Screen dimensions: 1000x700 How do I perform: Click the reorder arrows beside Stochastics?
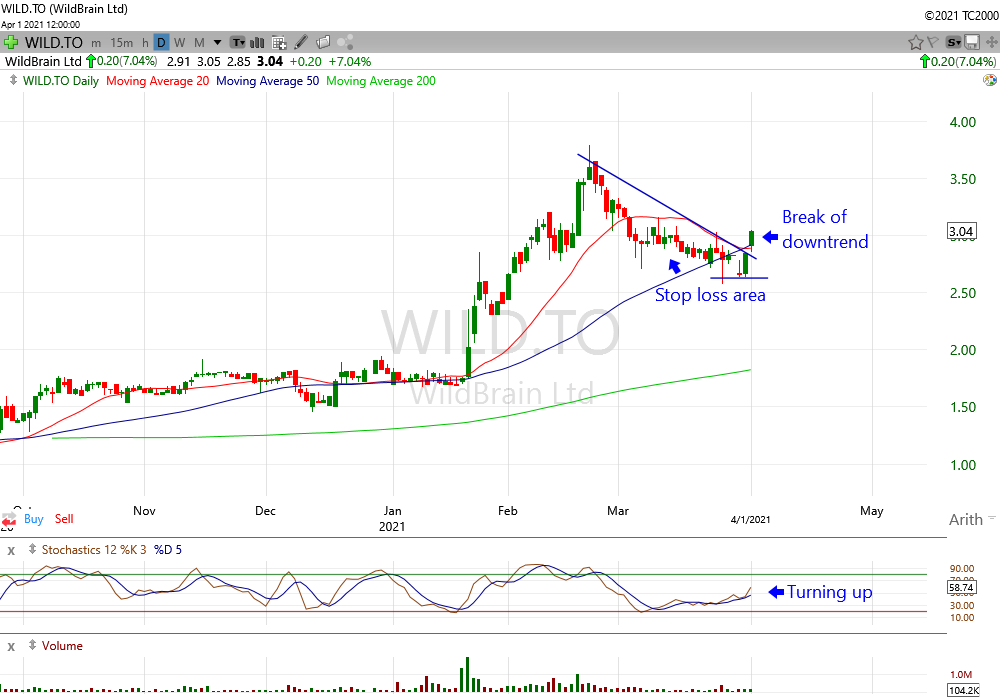click(x=32, y=549)
